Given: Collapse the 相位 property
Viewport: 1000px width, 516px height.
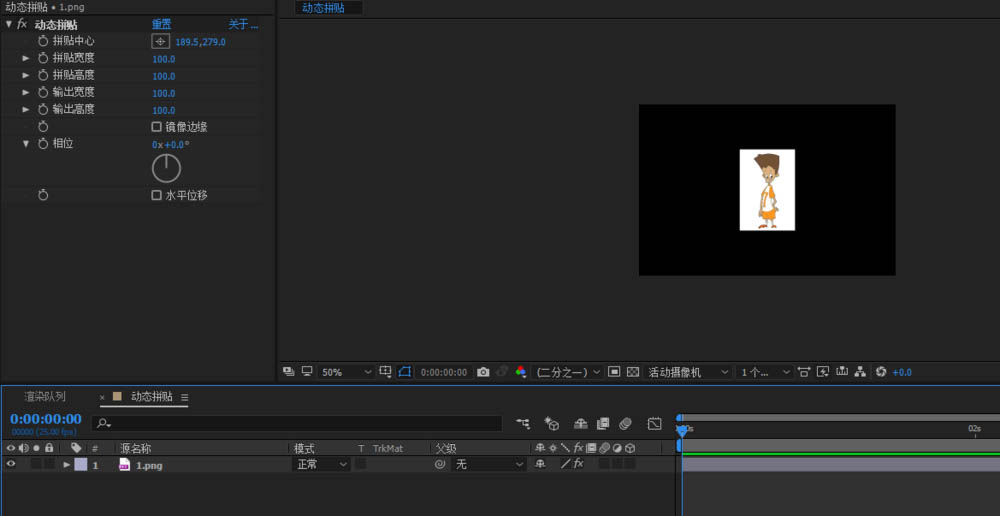Looking at the screenshot, I should pyautogui.click(x=26, y=144).
